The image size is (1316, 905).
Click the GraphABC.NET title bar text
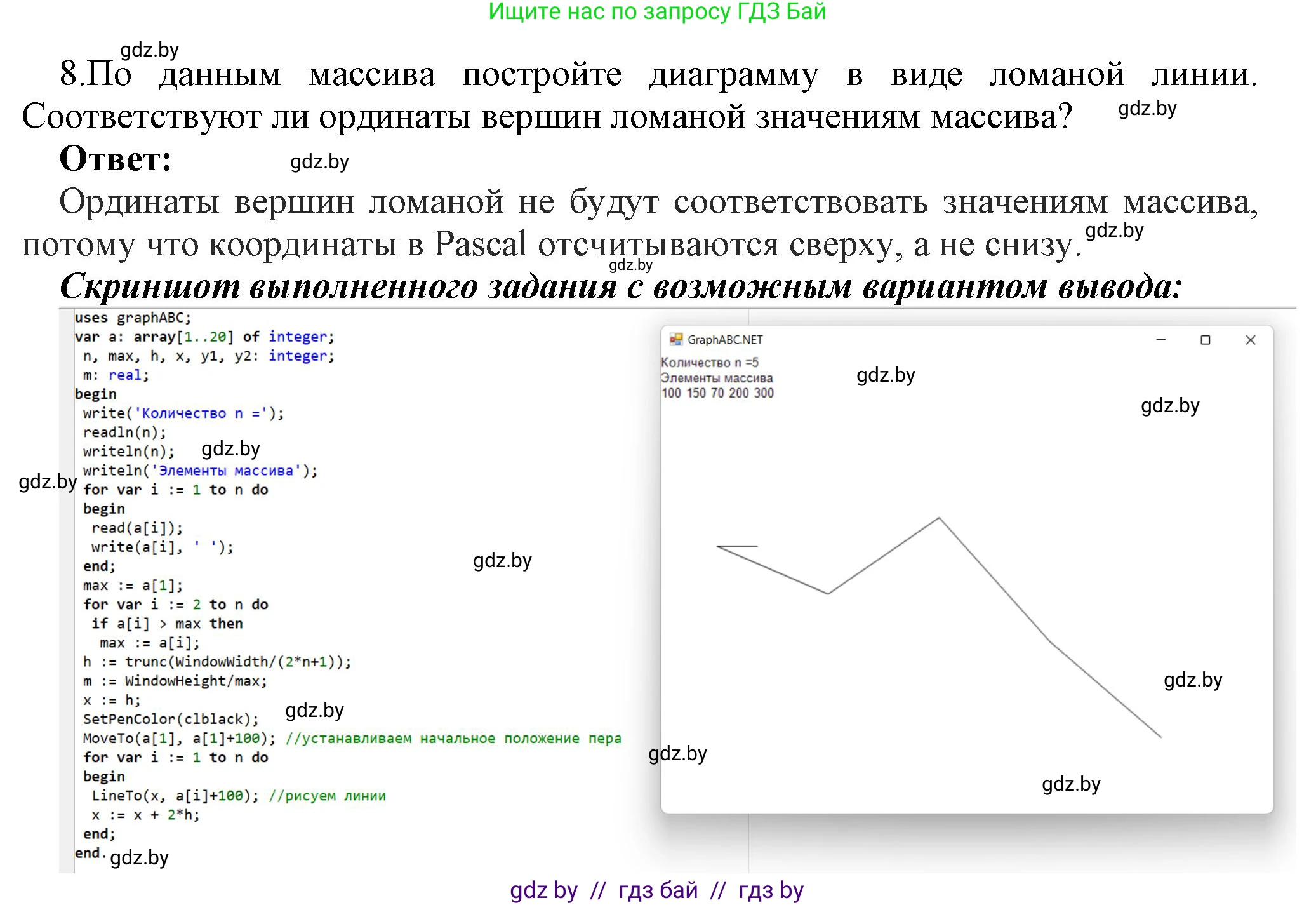click(726, 340)
